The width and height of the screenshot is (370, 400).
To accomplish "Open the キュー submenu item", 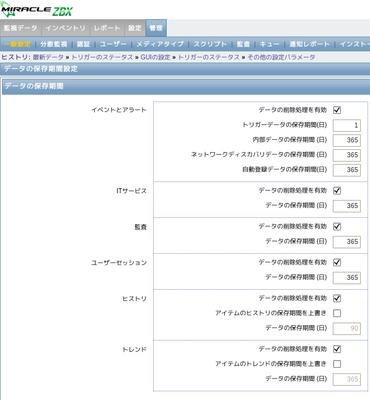I will pos(270,44).
